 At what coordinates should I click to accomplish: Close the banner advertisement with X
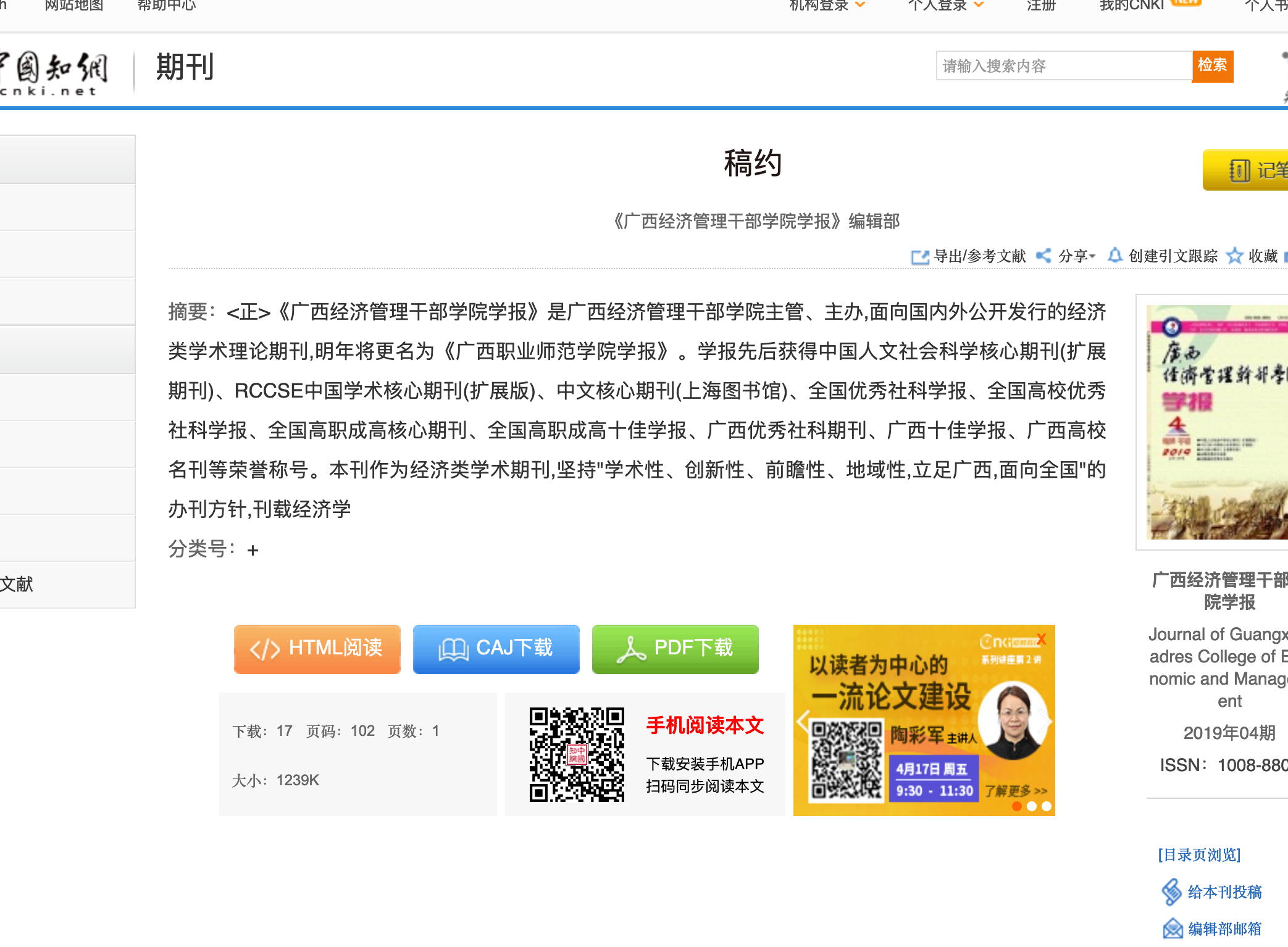tap(1042, 639)
